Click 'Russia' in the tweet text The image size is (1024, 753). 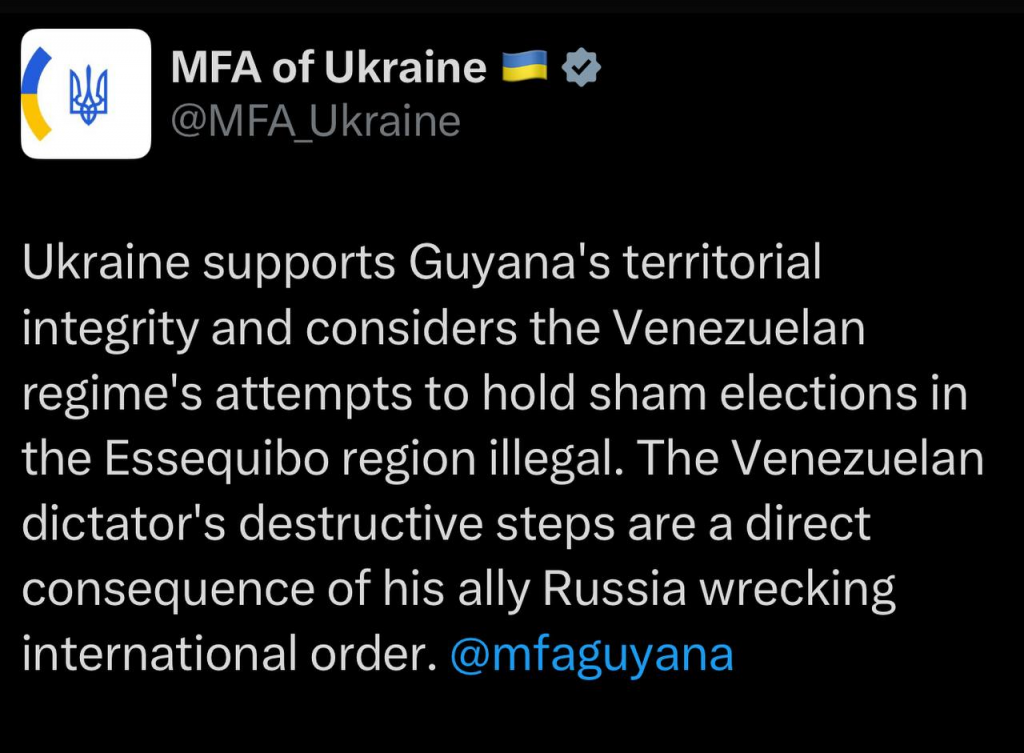(x=615, y=589)
